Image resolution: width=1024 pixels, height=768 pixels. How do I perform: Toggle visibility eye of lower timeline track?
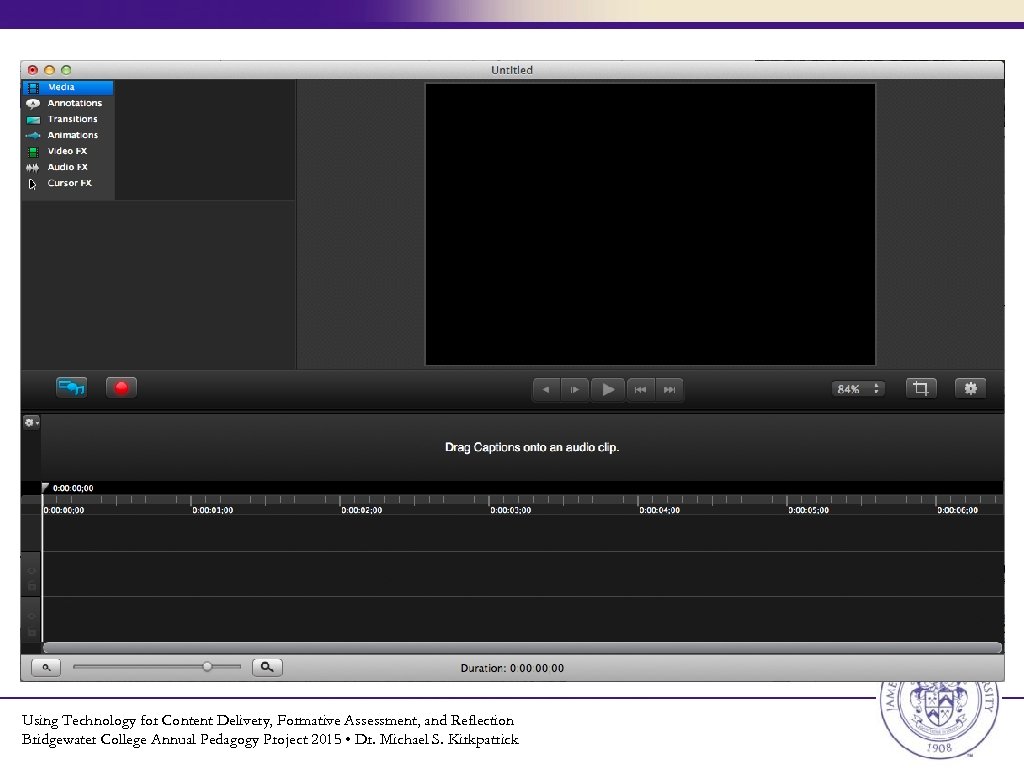tap(31, 616)
